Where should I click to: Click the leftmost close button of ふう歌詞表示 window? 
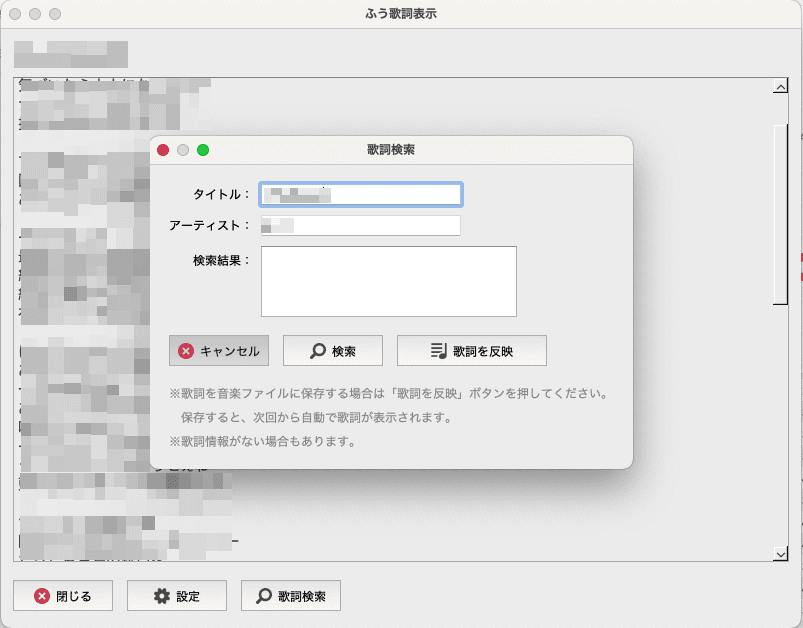pos(15,14)
